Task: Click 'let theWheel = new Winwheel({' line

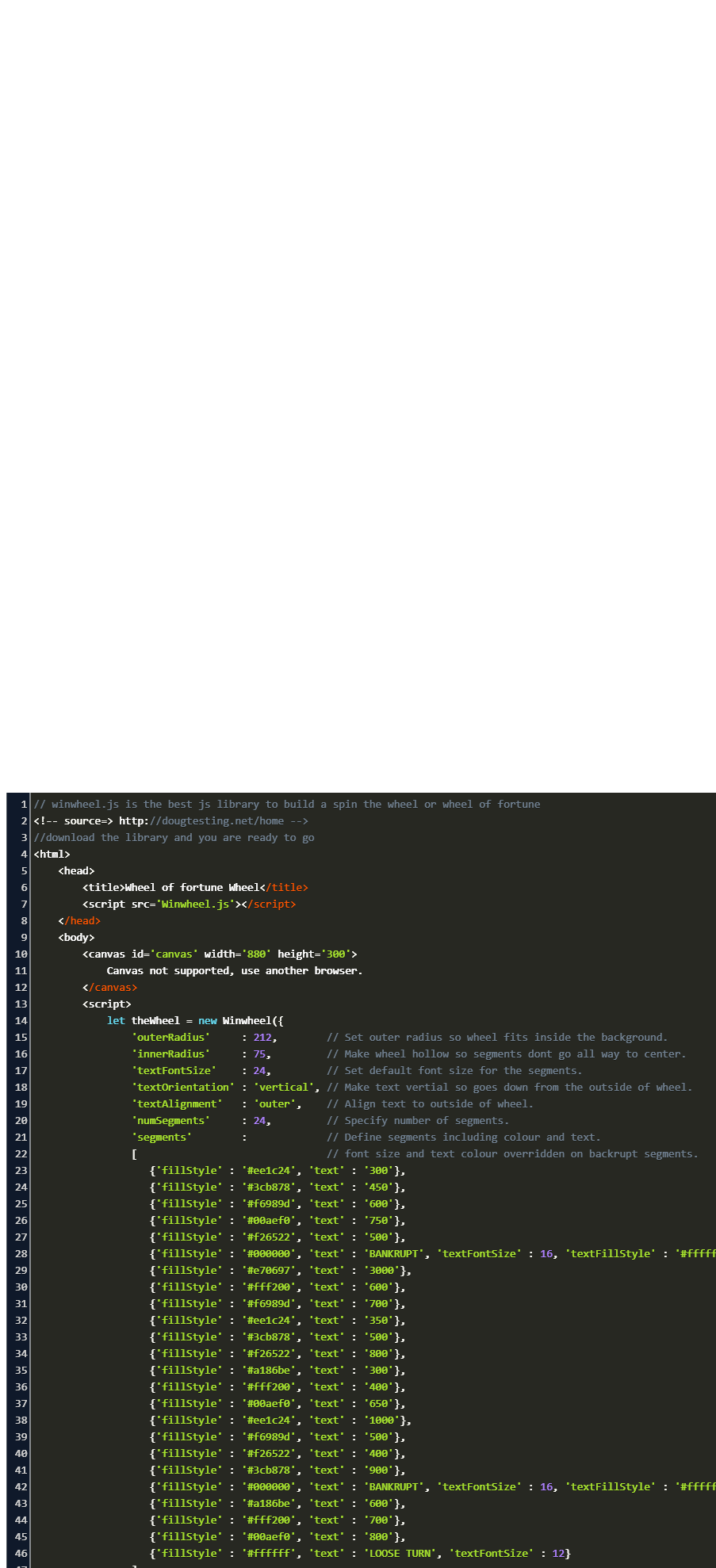Action: click(195, 1020)
